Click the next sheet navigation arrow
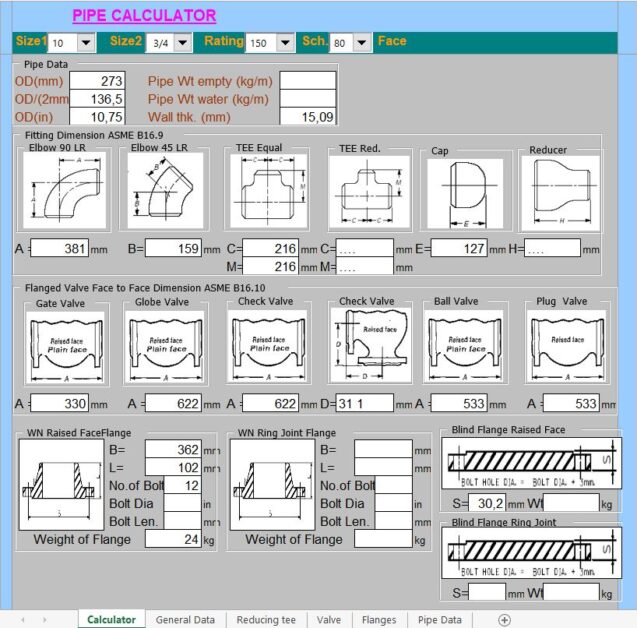 (x=44, y=620)
